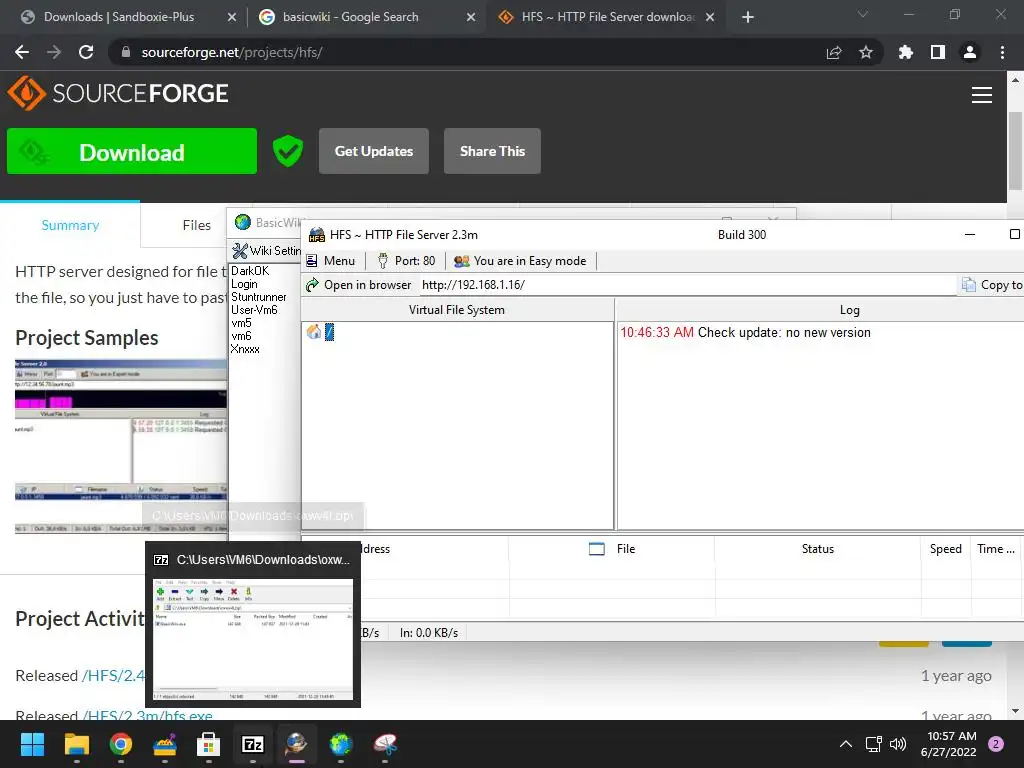
Task: Click the HFS project sample screenshot
Action: point(121,446)
